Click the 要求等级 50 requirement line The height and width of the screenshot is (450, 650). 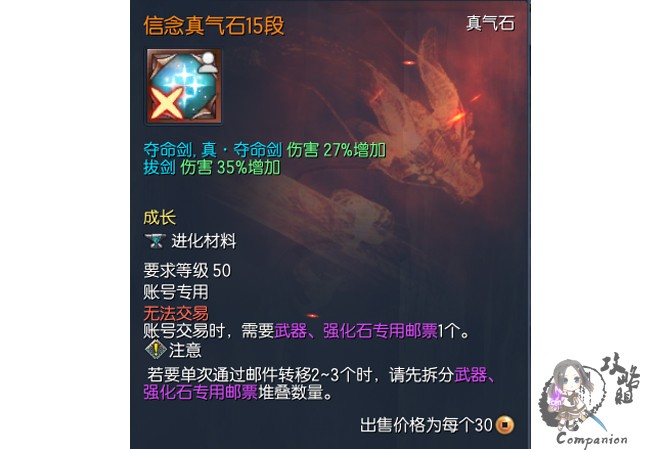[187, 271]
